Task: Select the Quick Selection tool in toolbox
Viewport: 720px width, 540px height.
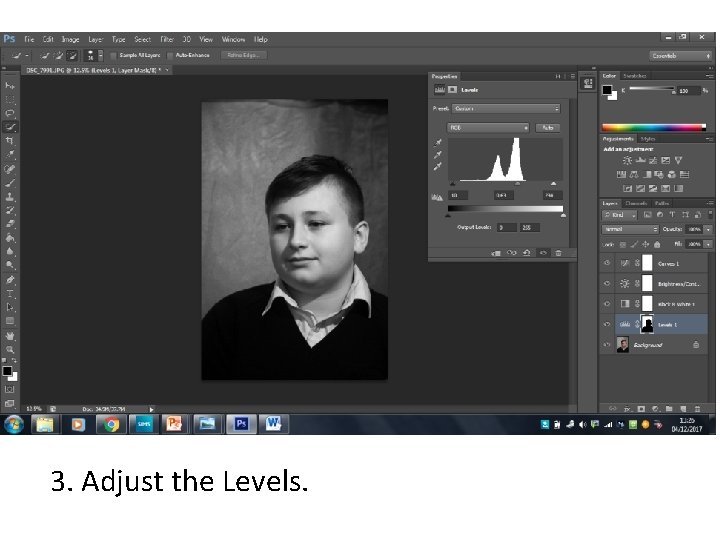Action: coord(10,127)
